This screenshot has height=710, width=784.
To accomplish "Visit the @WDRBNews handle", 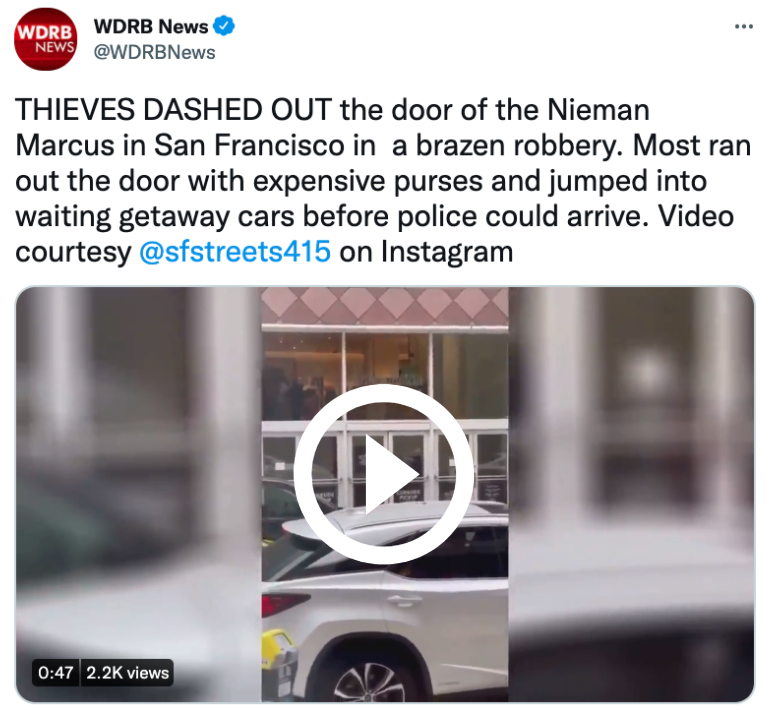I will pos(154,52).
